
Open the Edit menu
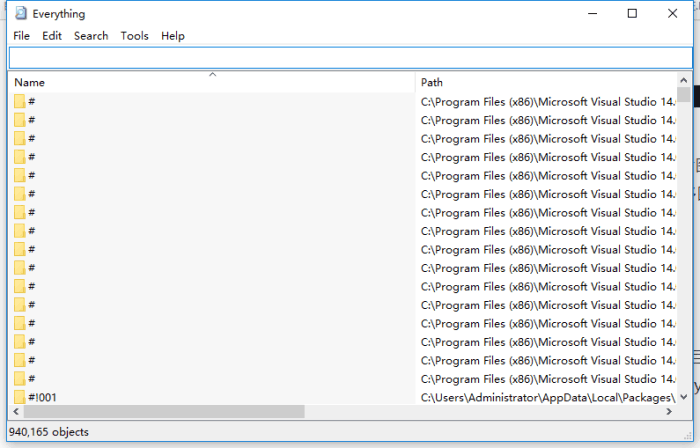coord(52,36)
